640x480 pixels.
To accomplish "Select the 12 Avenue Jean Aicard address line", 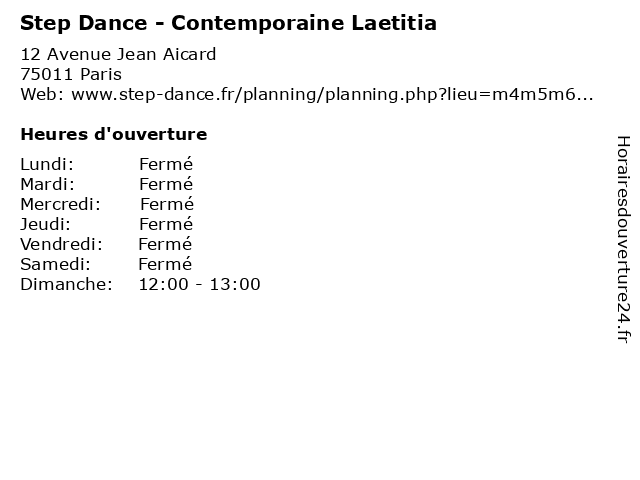I will click(x=118, y=54).
